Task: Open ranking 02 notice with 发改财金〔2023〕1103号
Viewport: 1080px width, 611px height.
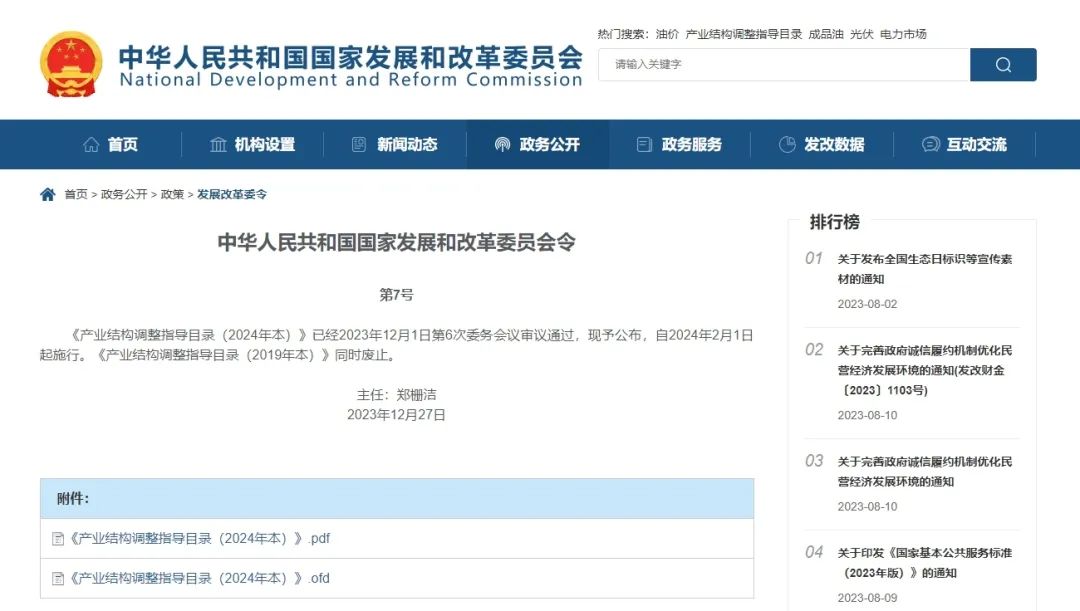Action: (x=924, y=370)
